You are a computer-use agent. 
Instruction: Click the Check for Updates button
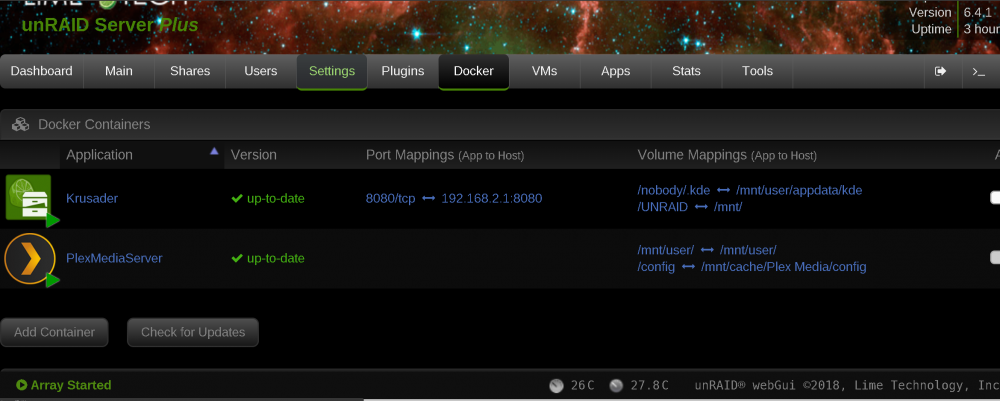(x=193, y=332)
